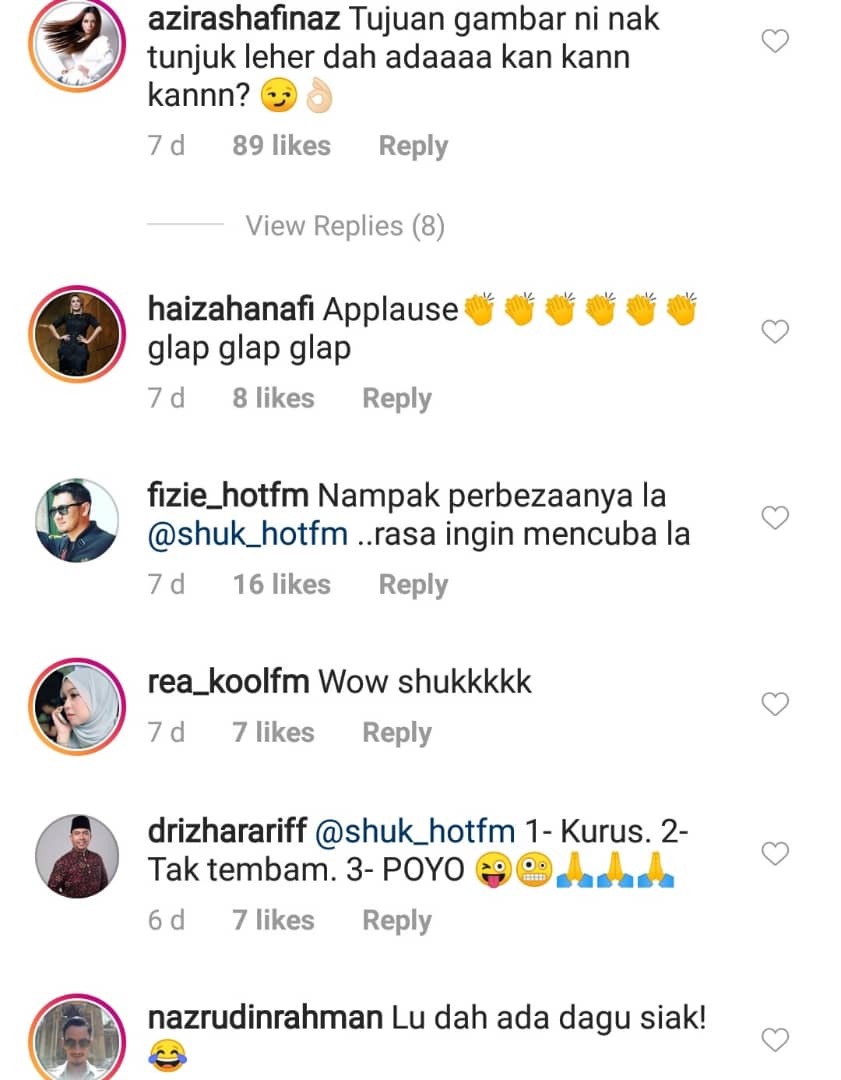Open @shuk_hotfm mention in drizharariff's comment

[x=415, y=831]
